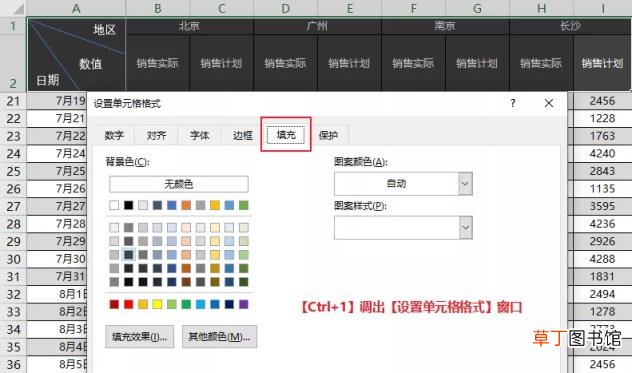
Task: Select the 填充 tab
Action: 286,134
